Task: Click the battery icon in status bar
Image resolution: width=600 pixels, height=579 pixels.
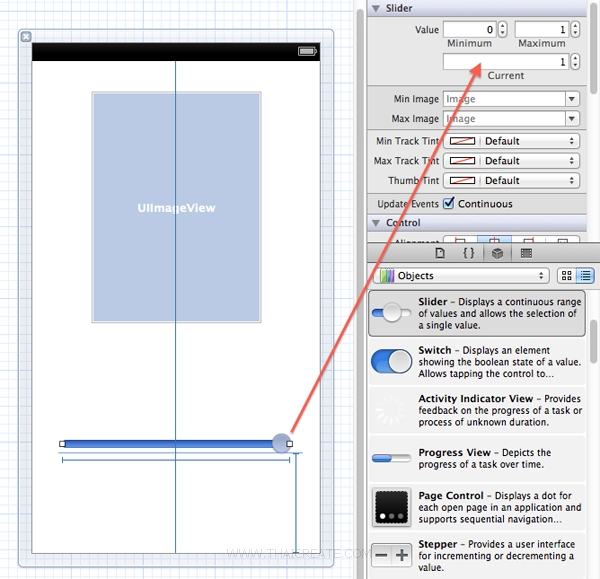Action: coord(307,51)
